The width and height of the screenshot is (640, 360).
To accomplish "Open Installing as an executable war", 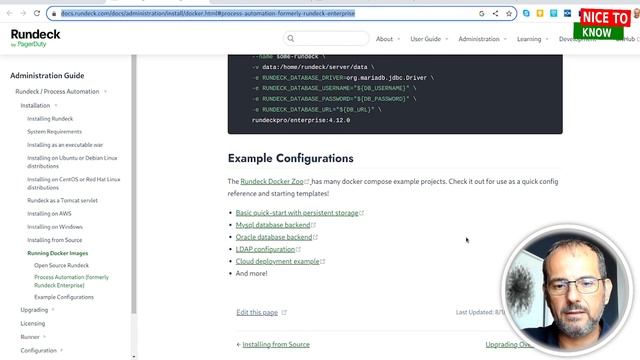I will click(65, 145).
